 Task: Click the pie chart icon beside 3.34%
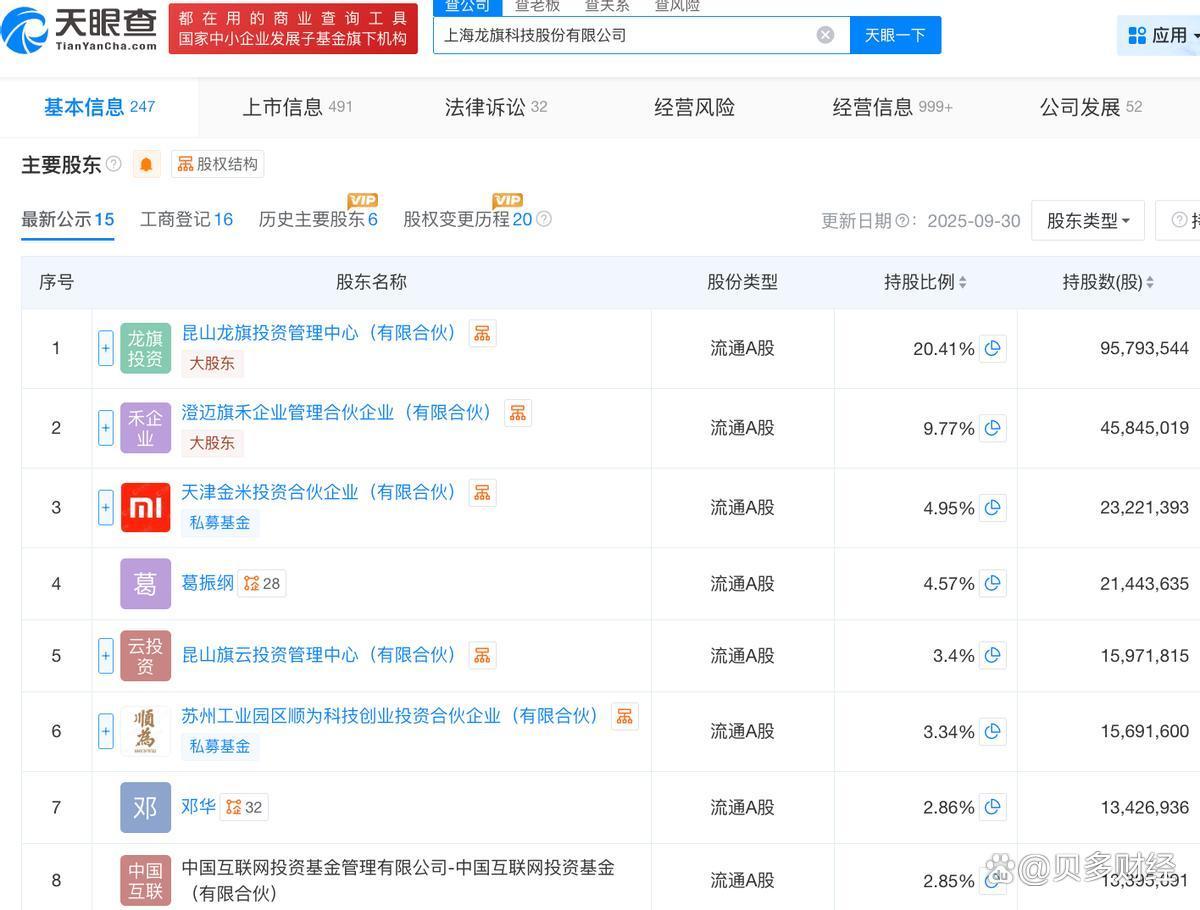pos(993,731)
